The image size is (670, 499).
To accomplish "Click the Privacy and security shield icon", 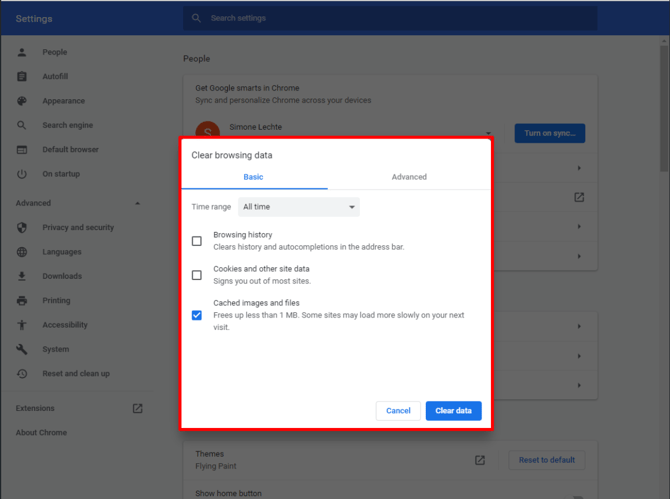I will (x=22, y=227).
